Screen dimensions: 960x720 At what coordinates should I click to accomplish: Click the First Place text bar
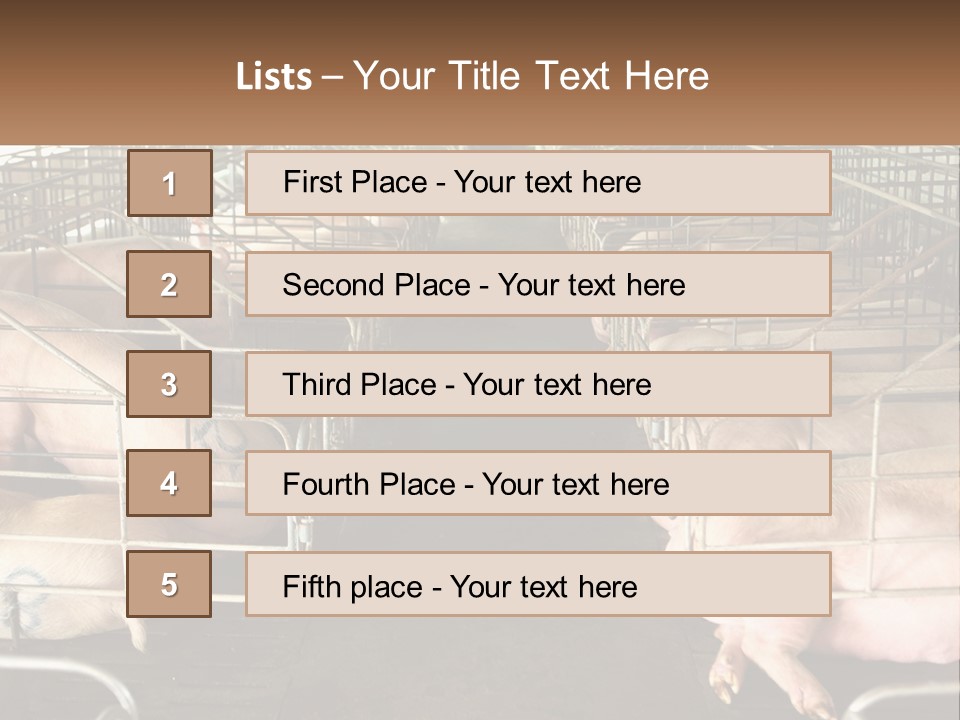[538, 183]
